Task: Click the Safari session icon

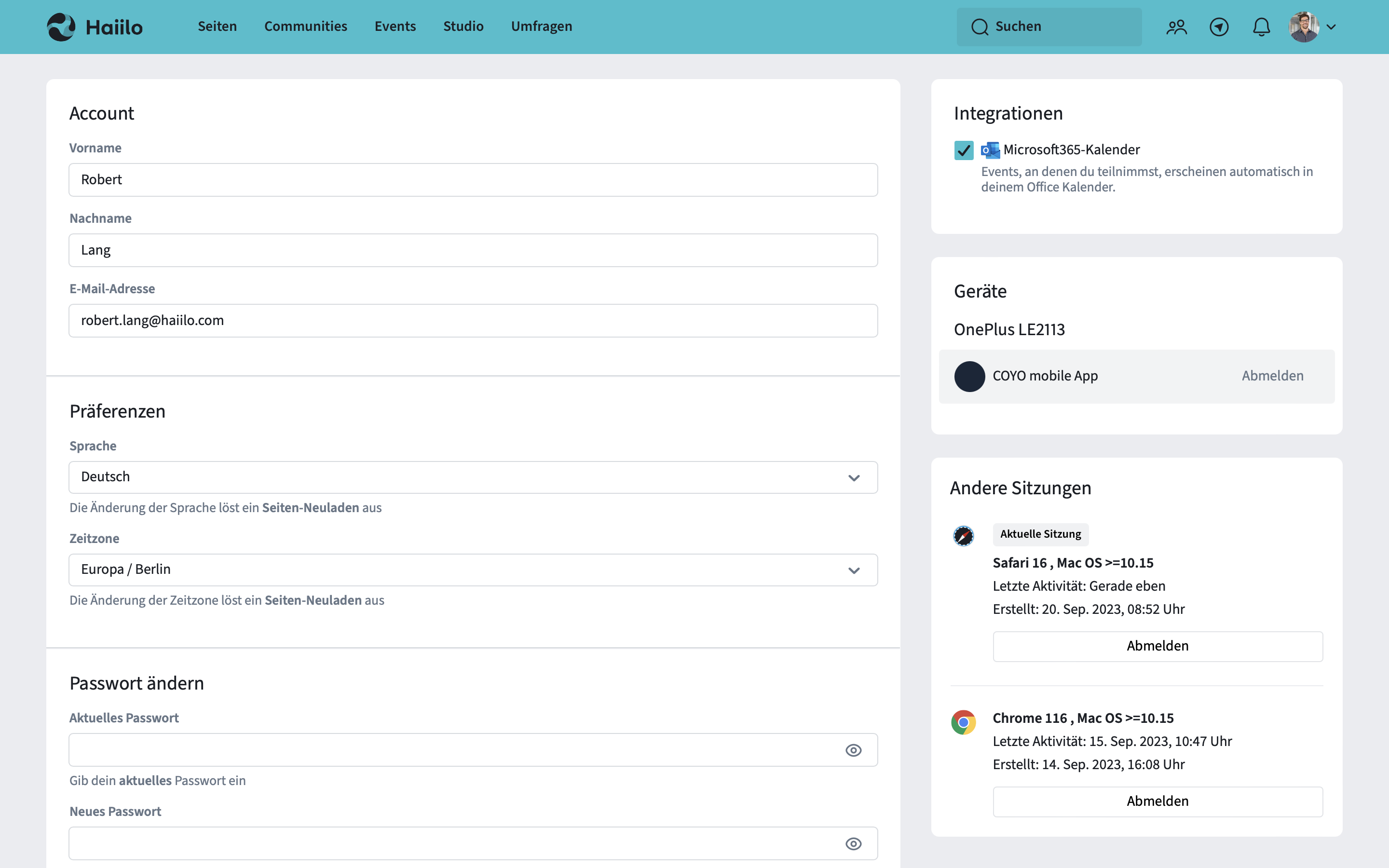Action: 964,536
